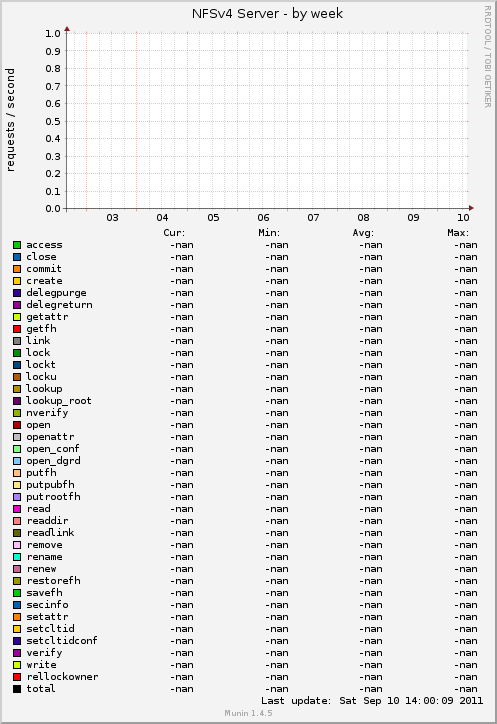Click the black swatch beside total
This screenshot has height=724, width=497.
point(17,689)
